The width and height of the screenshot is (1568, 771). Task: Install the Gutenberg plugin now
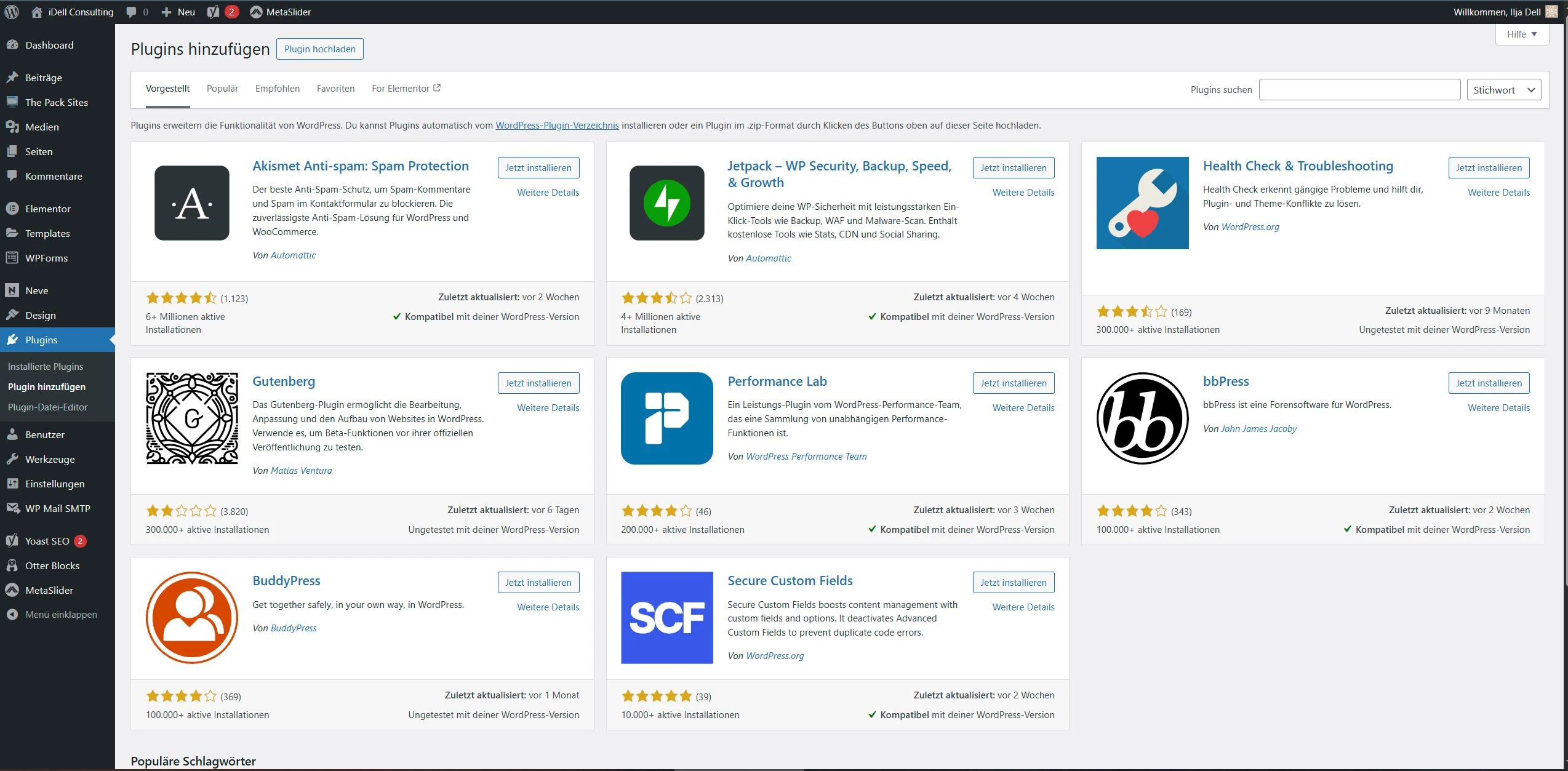[x=538, y=383]
